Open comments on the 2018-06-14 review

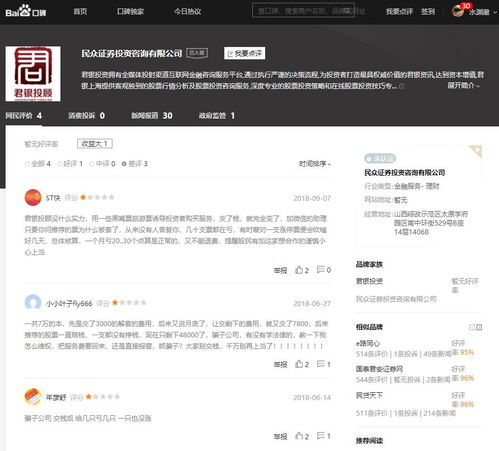[324, 436]
